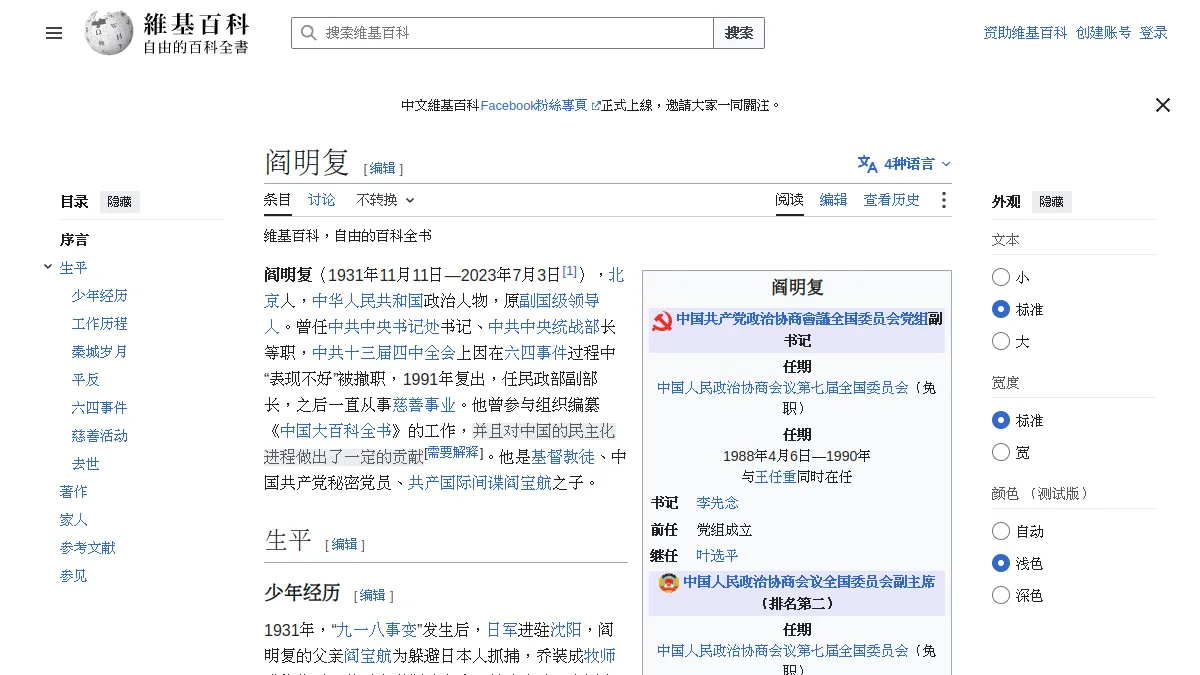Jump to 著作 in the contents
The height and width of the screenshot is (675, 1200).
(74, 492)
